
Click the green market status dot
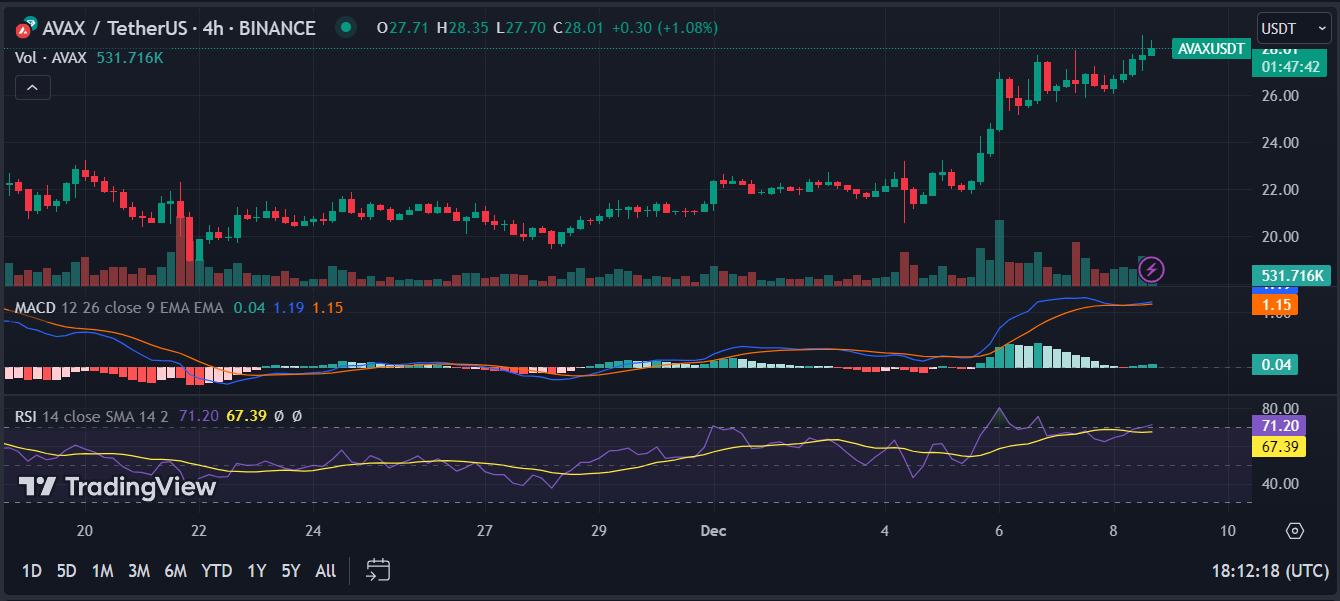[346, 28]
